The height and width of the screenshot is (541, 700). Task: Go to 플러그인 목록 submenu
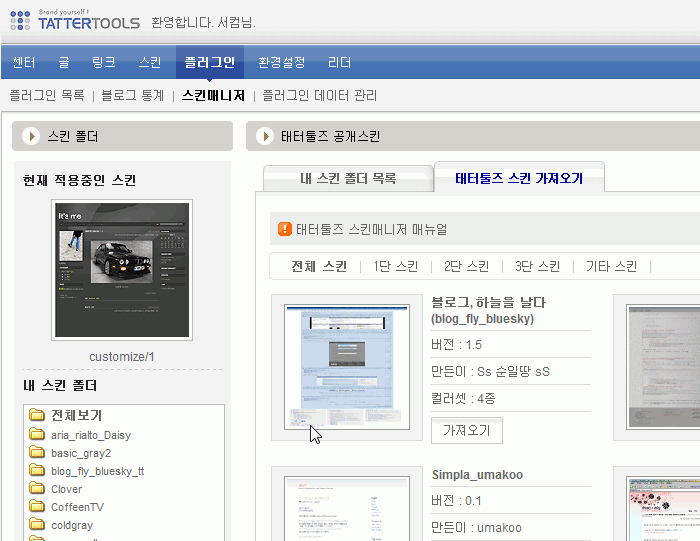[47, 95]
